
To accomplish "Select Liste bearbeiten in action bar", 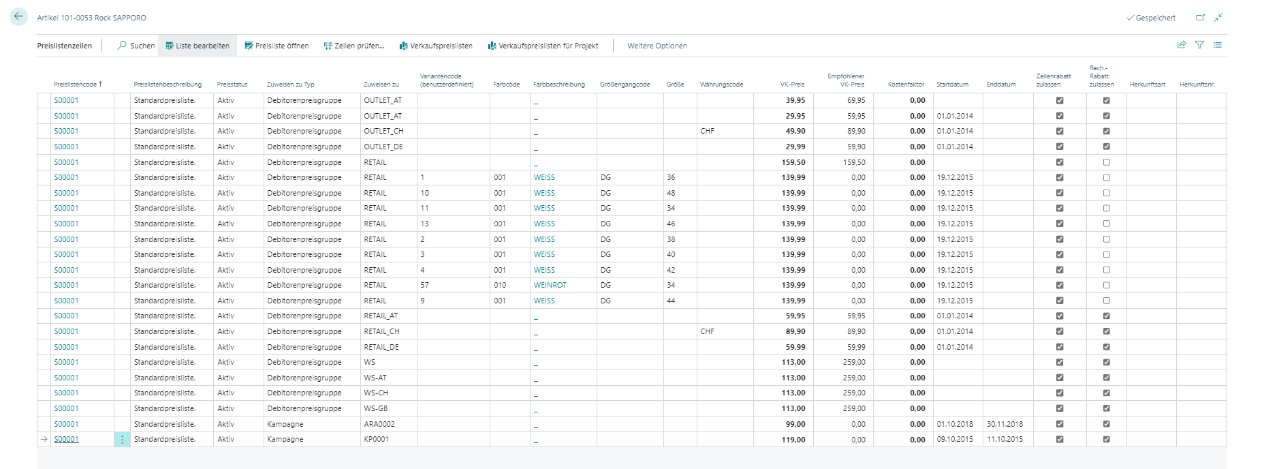I will tap(197, 46).
